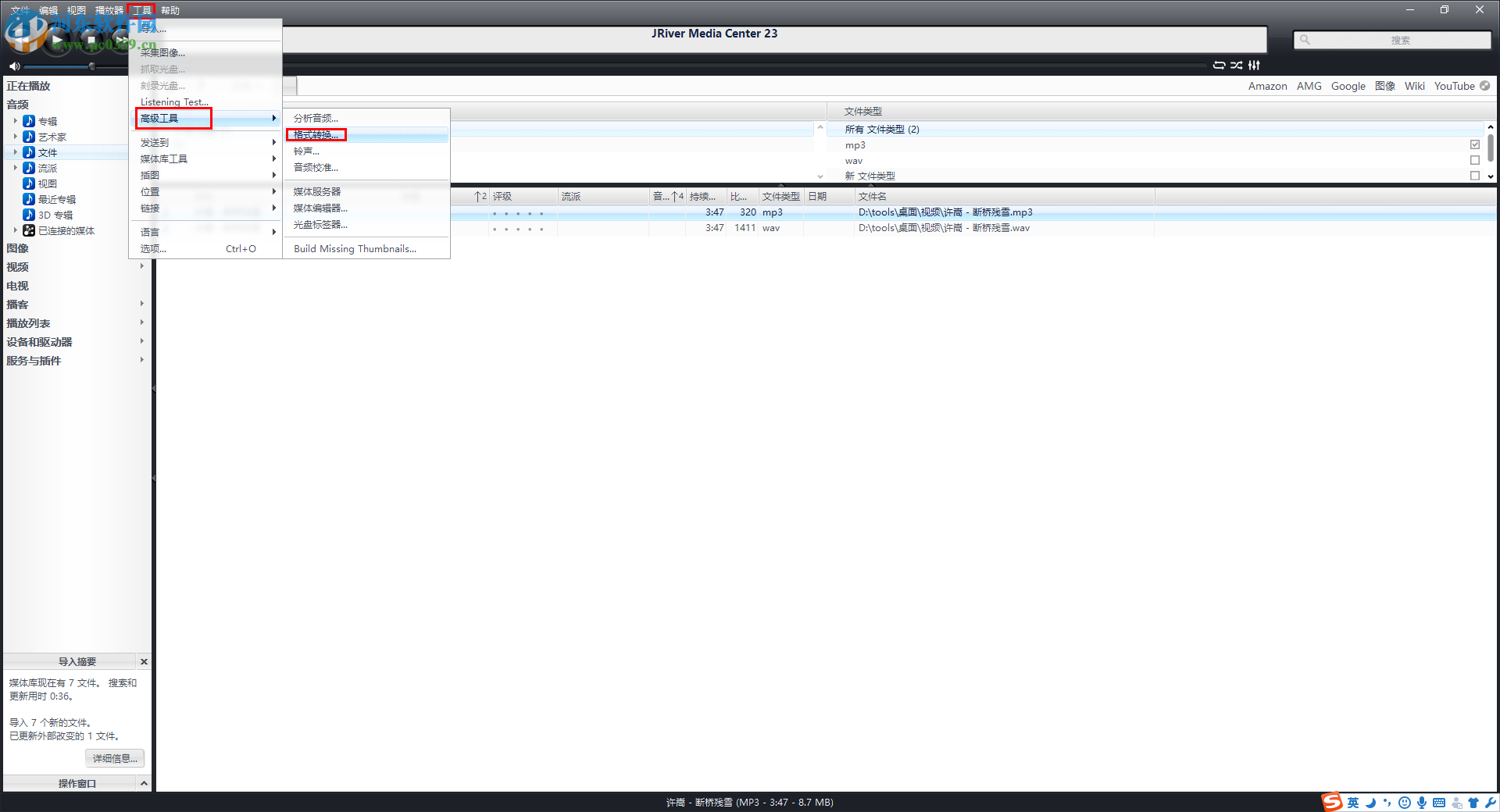Open the YouTube link

tap(1455, 86)
